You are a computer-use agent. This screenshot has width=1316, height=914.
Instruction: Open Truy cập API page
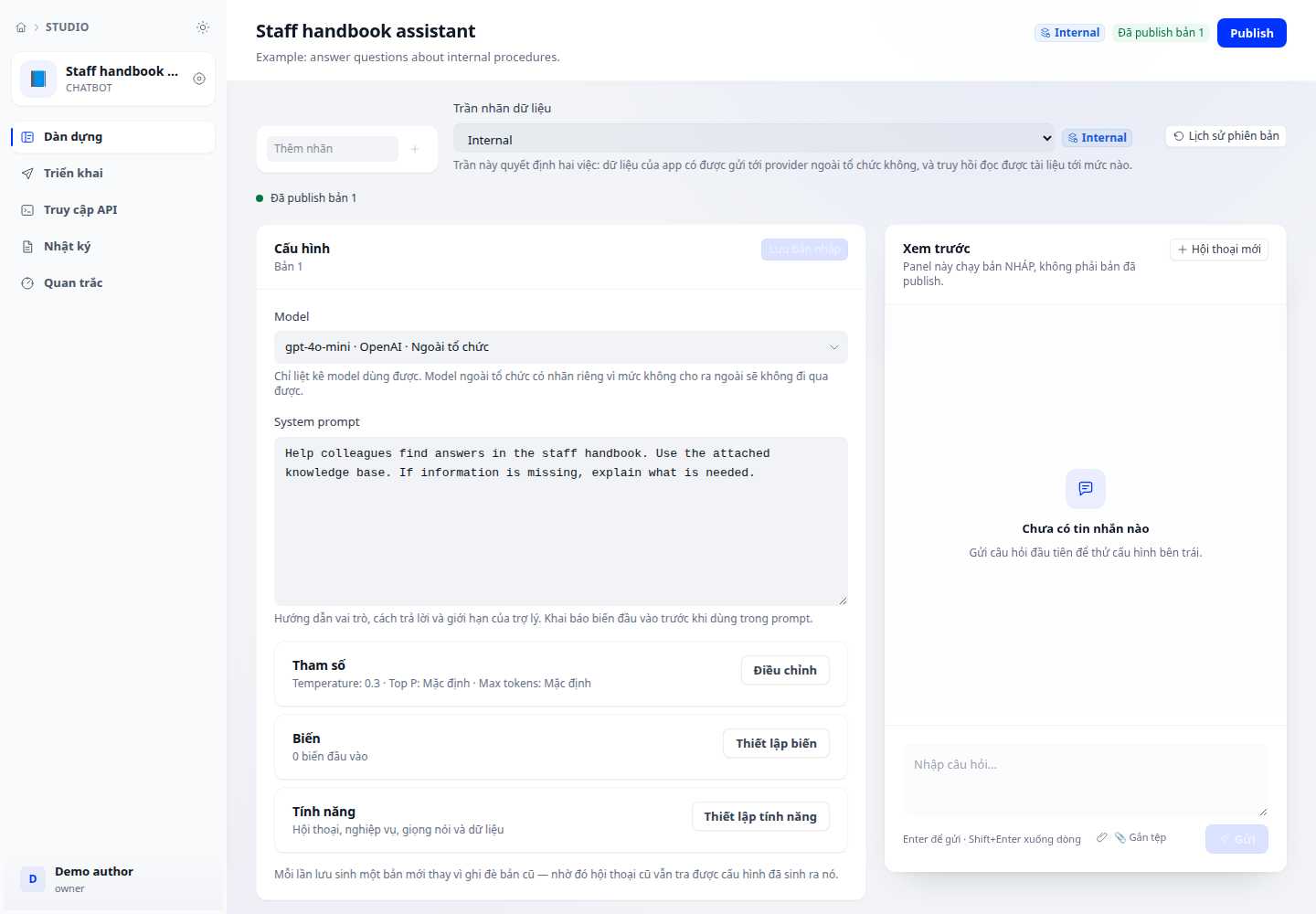click(113, 210)
